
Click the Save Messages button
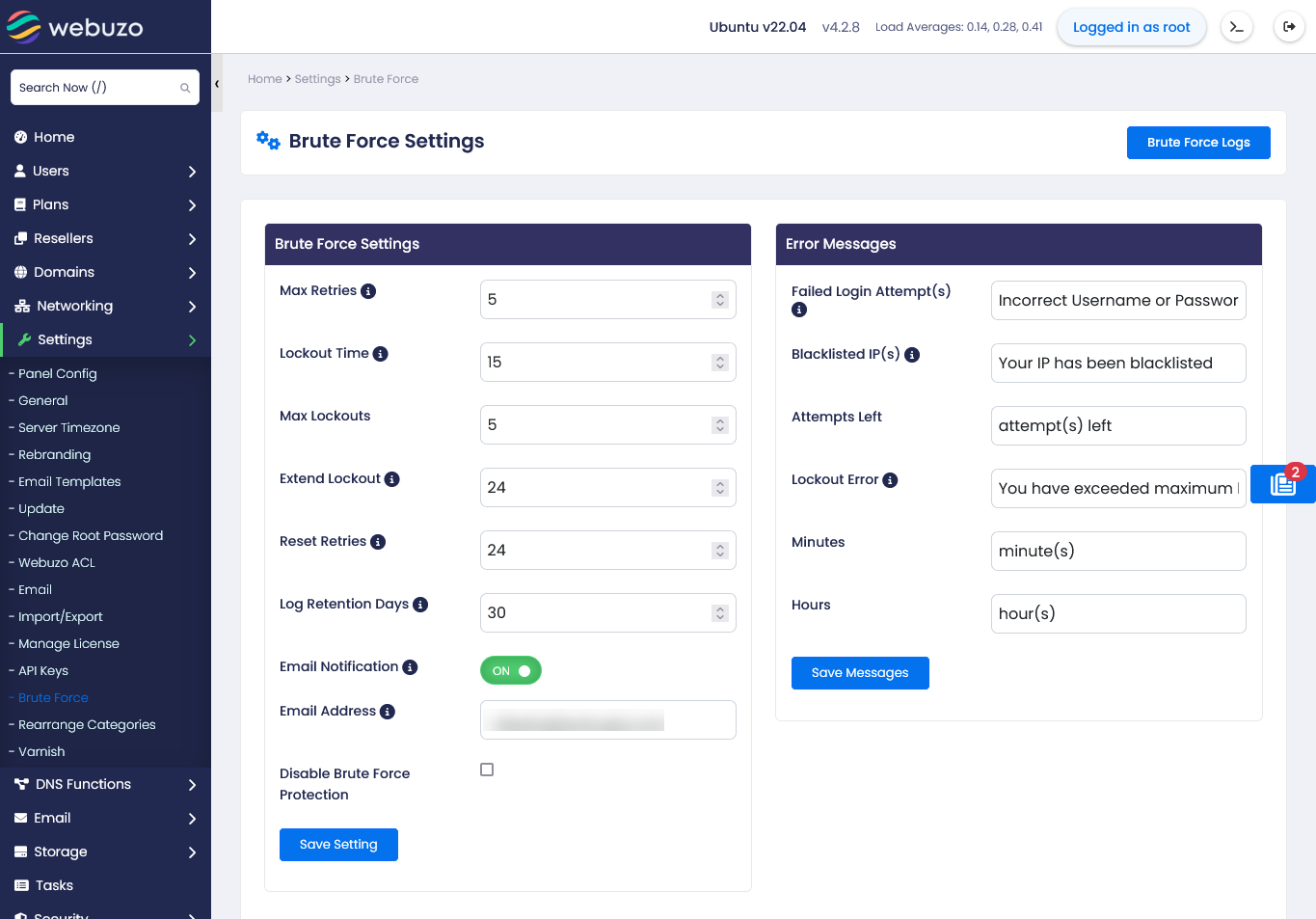tap(860, 673)
